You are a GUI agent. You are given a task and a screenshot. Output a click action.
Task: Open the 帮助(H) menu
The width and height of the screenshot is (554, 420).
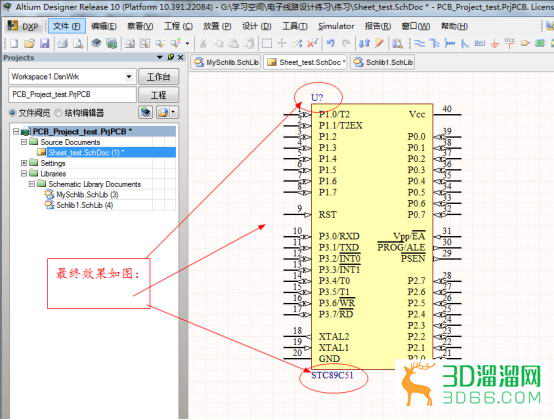tap(454, 26)
